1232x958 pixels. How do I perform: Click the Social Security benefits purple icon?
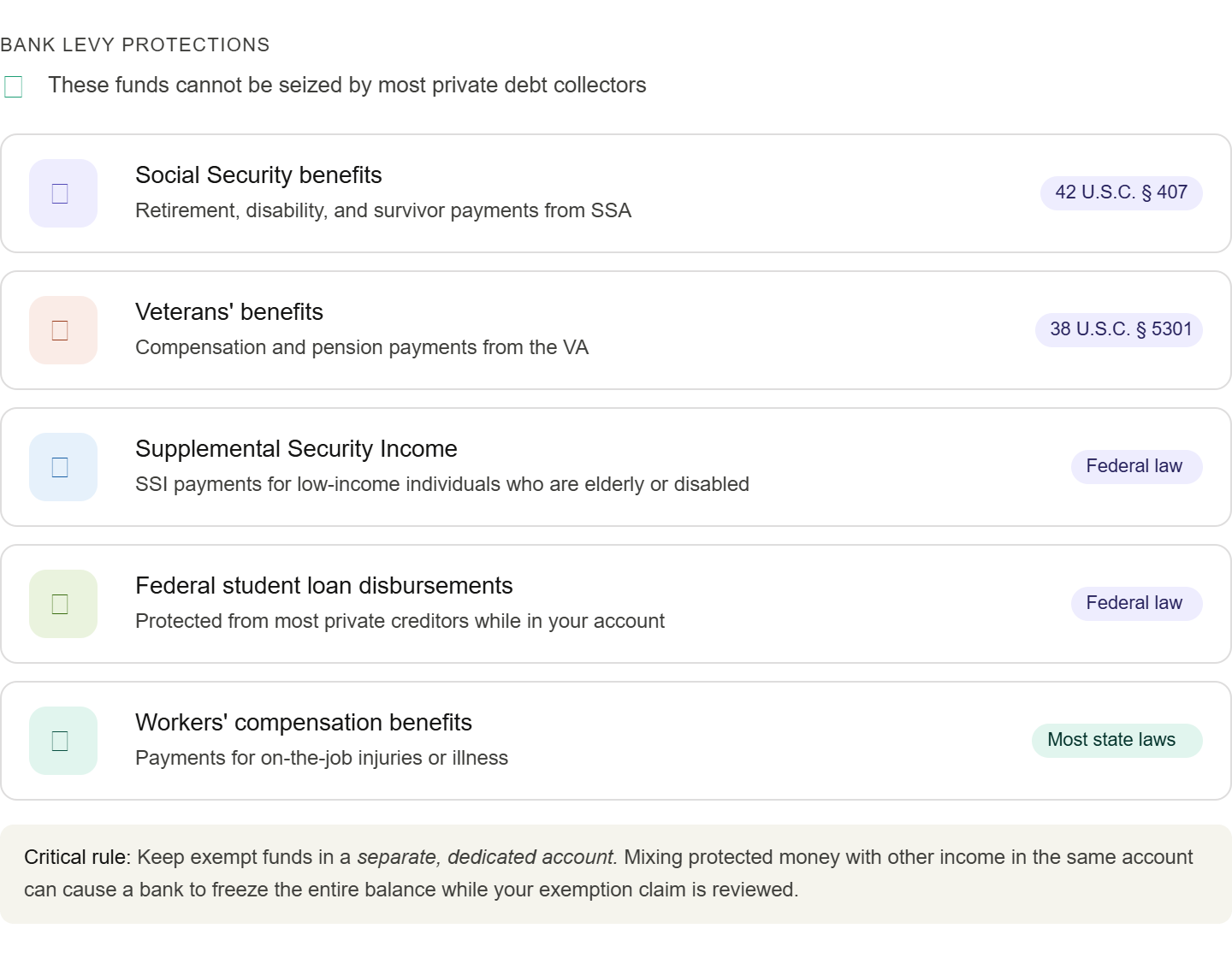[x=63, y=193]
